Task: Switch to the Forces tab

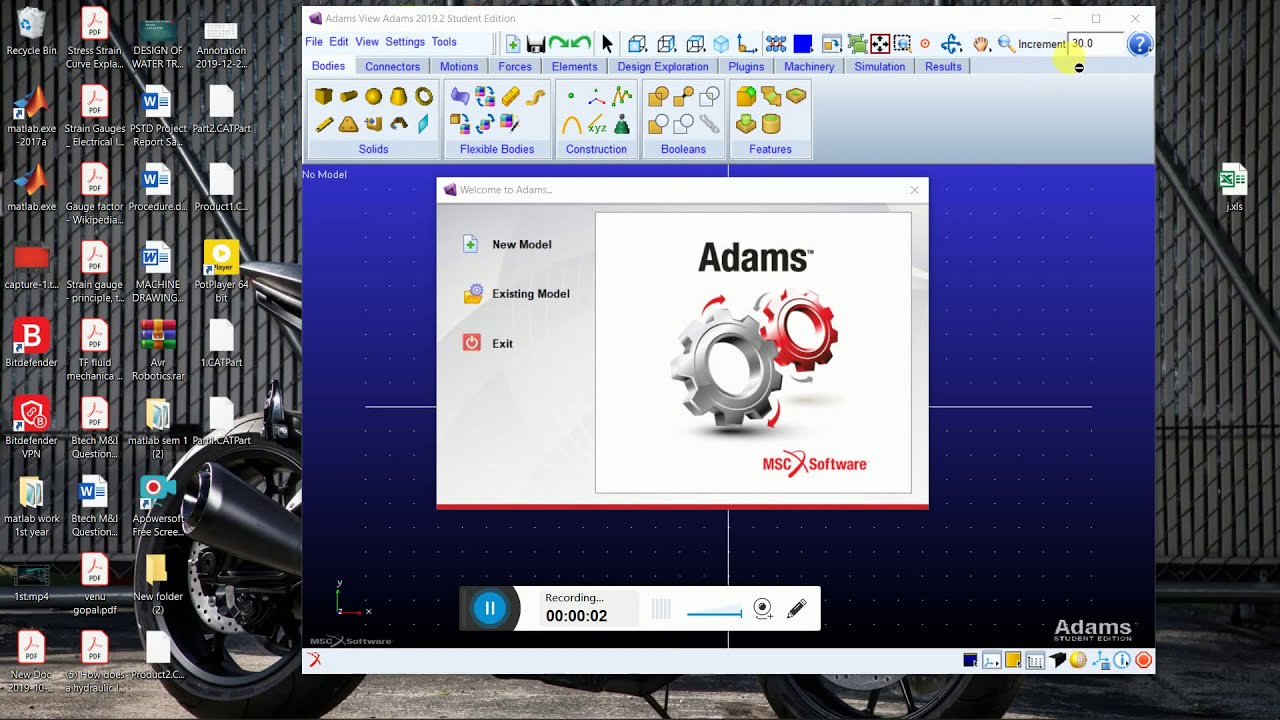Action: 515,66
